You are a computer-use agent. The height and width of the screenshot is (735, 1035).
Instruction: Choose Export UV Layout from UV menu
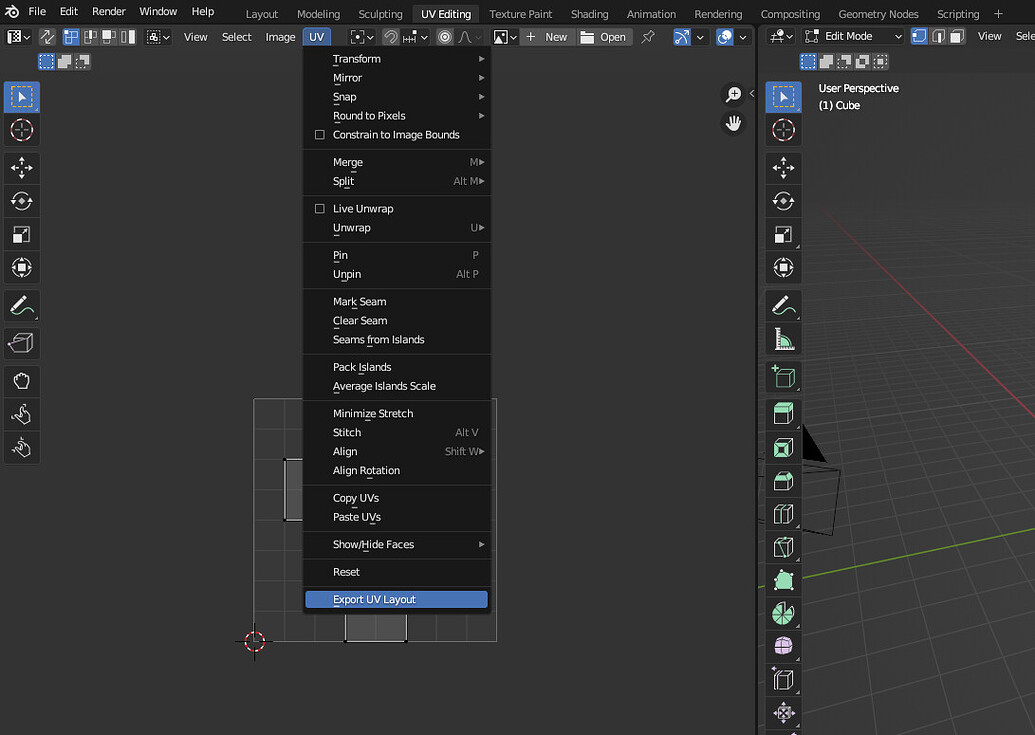tap(397, 599)
